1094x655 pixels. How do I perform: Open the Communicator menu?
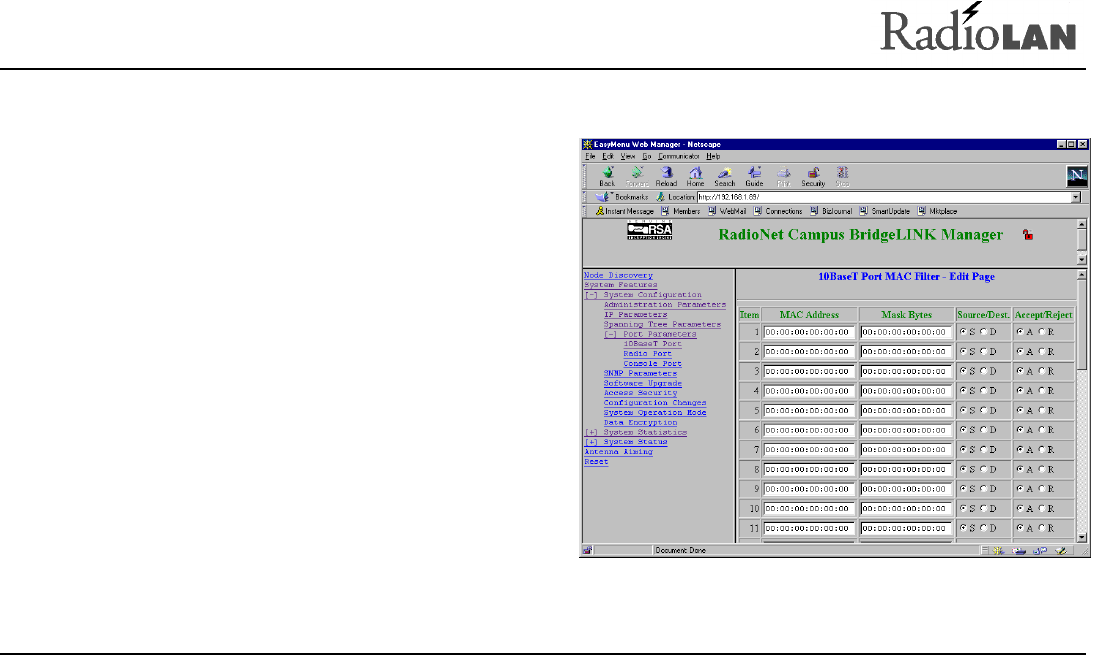tap(679, 157)
